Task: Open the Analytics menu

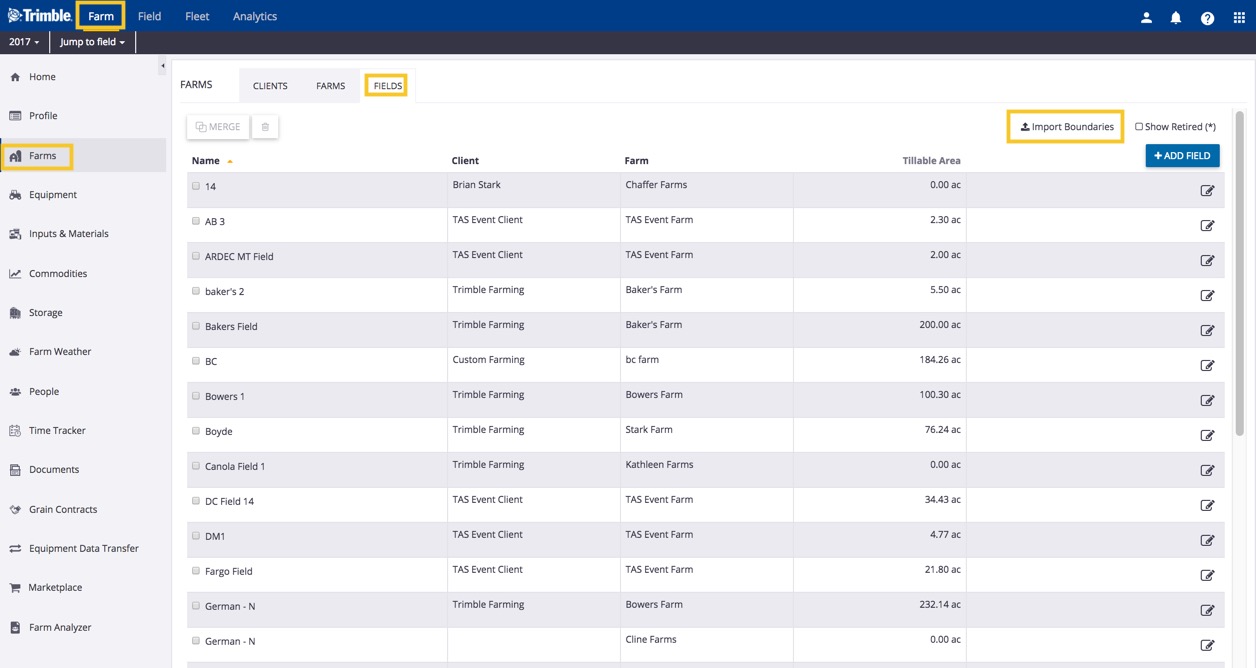Action: 255,17
